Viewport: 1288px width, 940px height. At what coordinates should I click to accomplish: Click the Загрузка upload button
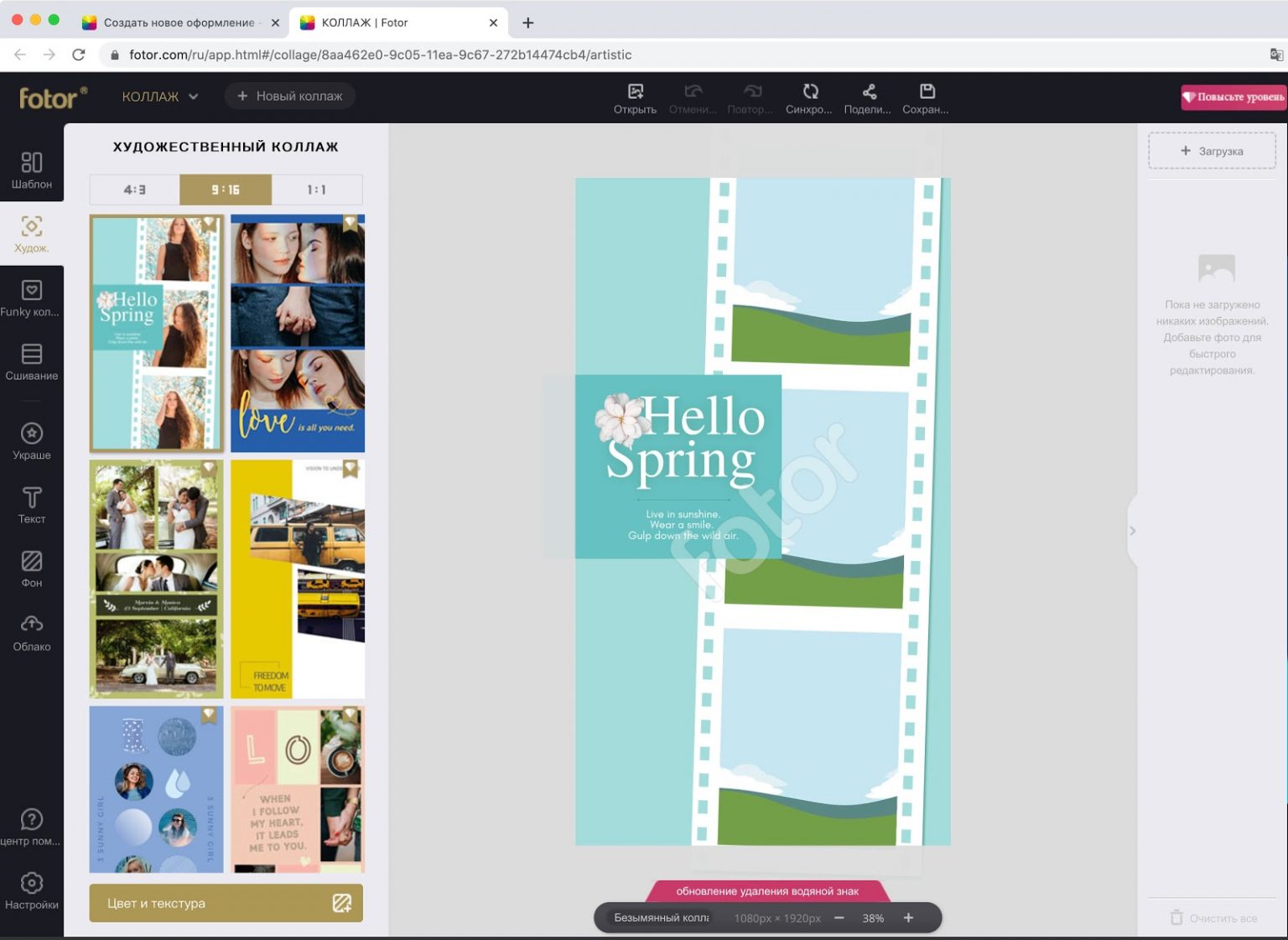pos(1212,151)
